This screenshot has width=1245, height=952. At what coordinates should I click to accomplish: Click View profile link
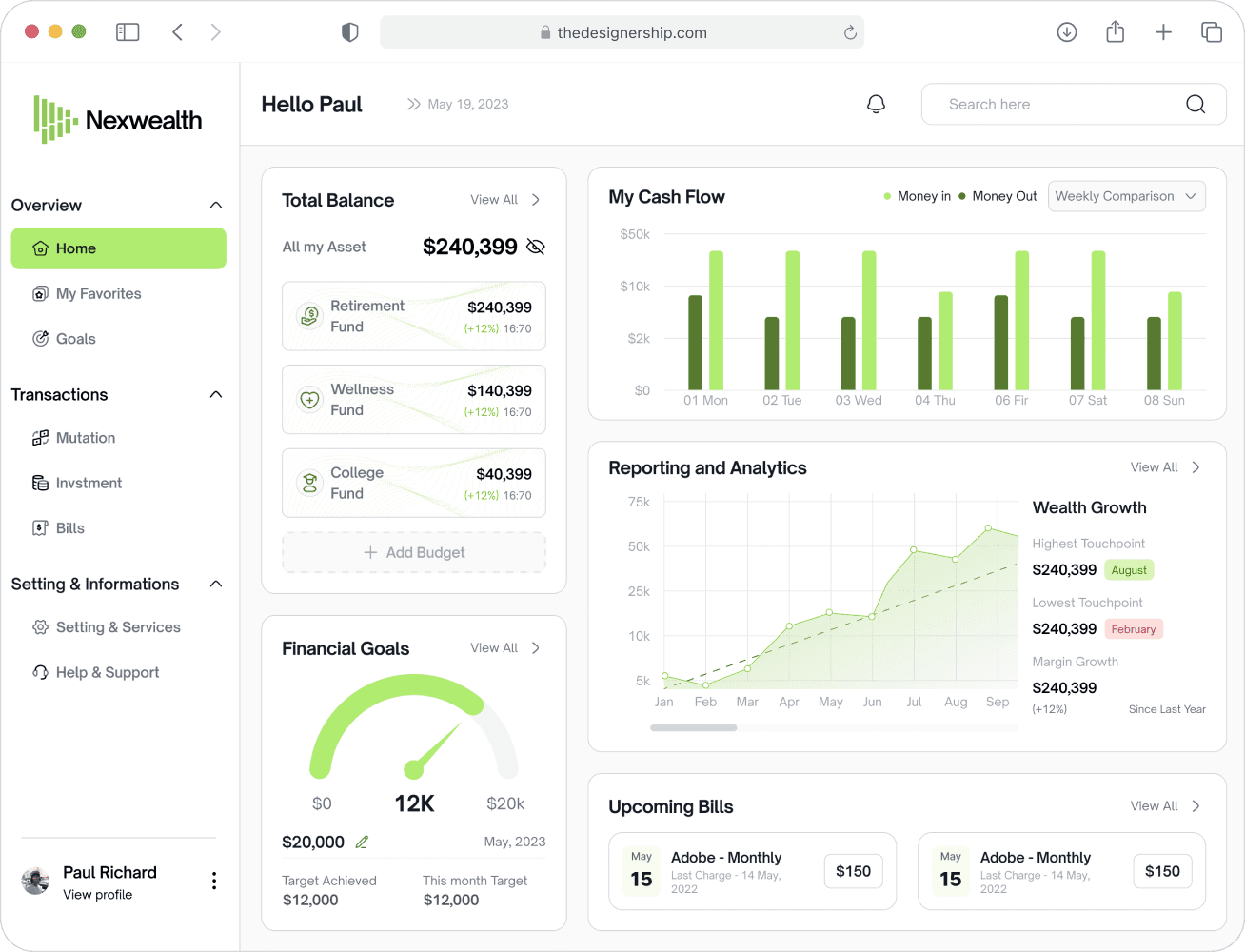click(98, 895)
